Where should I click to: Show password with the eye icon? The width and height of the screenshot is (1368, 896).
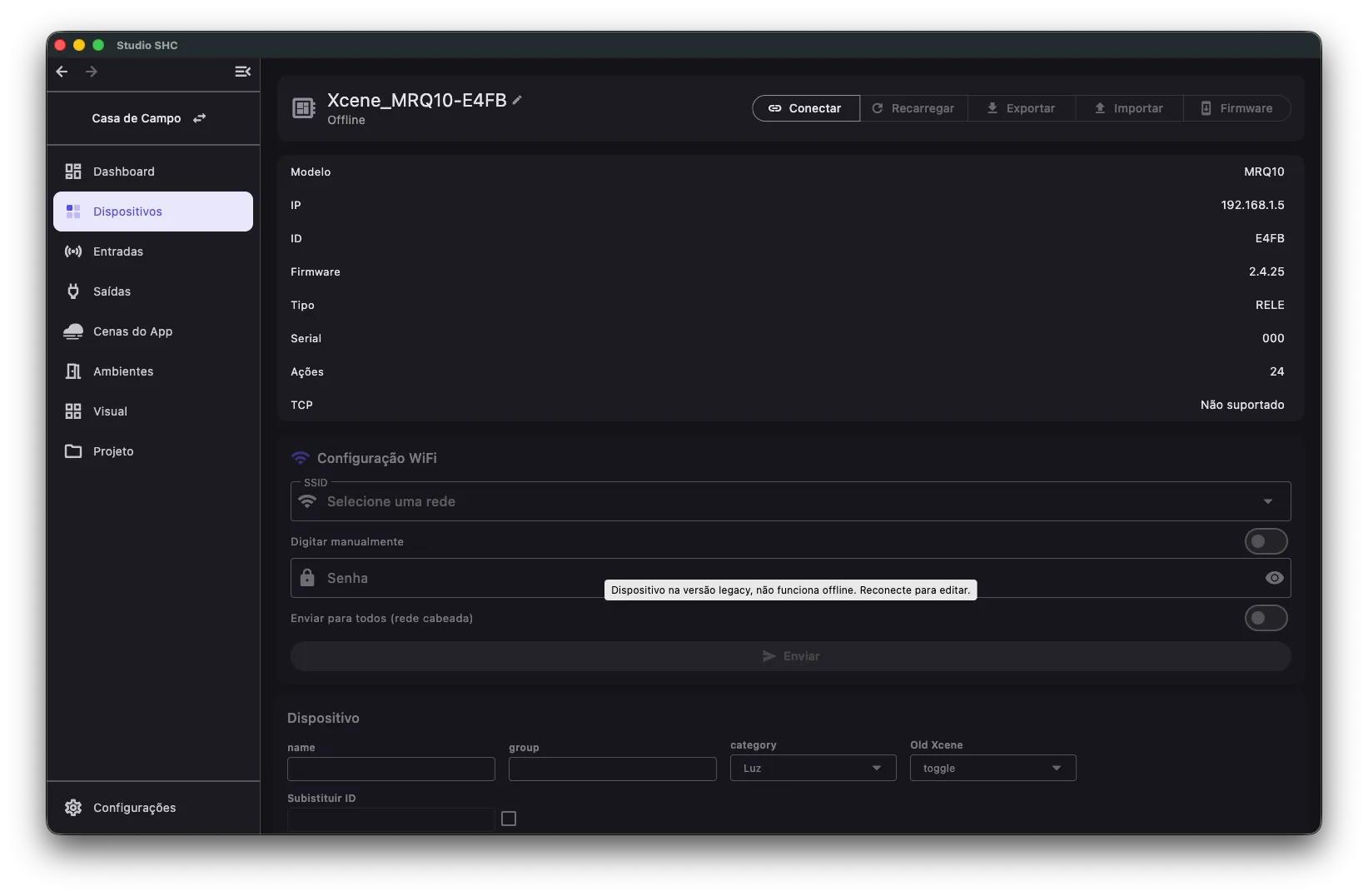point(1274,578)
